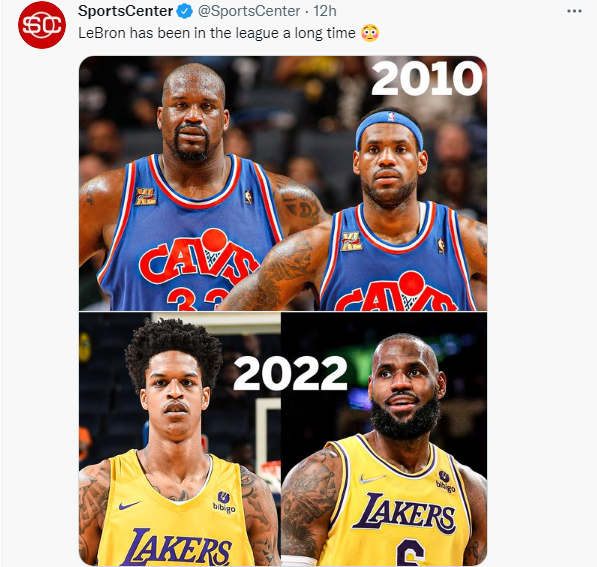597x567 pixels.
Task: Open the tweet via the 12h timestamp
Action: tap(325, 11)
